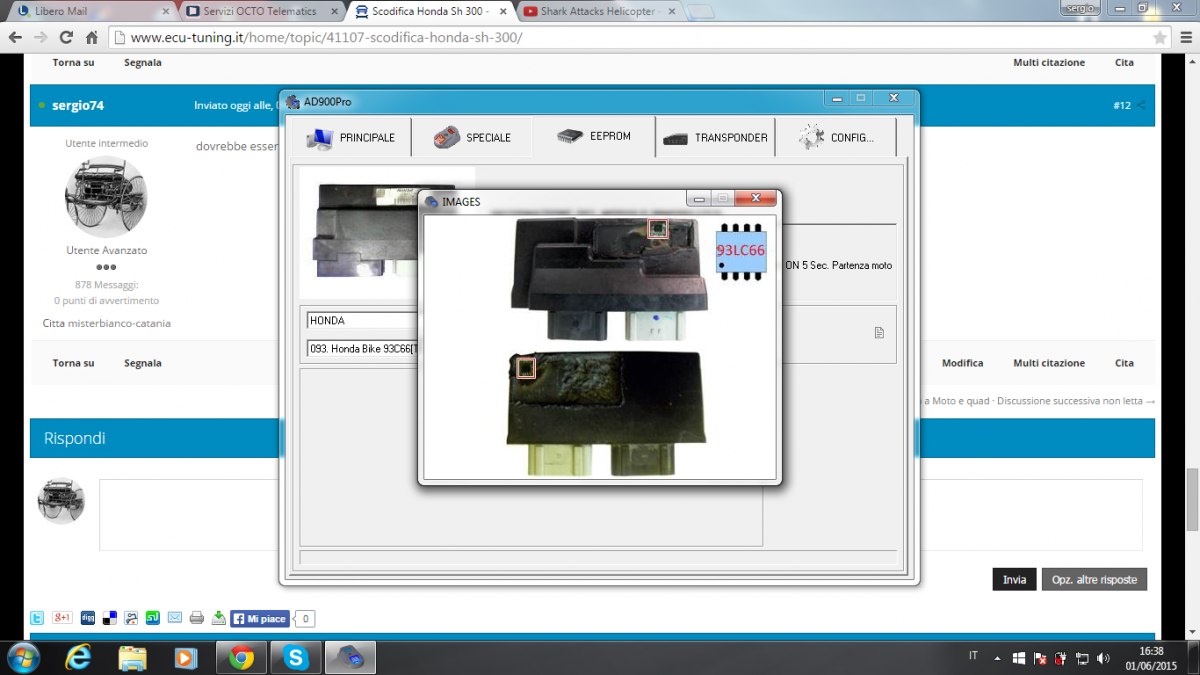1200x675 pixels.
Task: Send the topic by email icon
Action: tap(175, 618)
